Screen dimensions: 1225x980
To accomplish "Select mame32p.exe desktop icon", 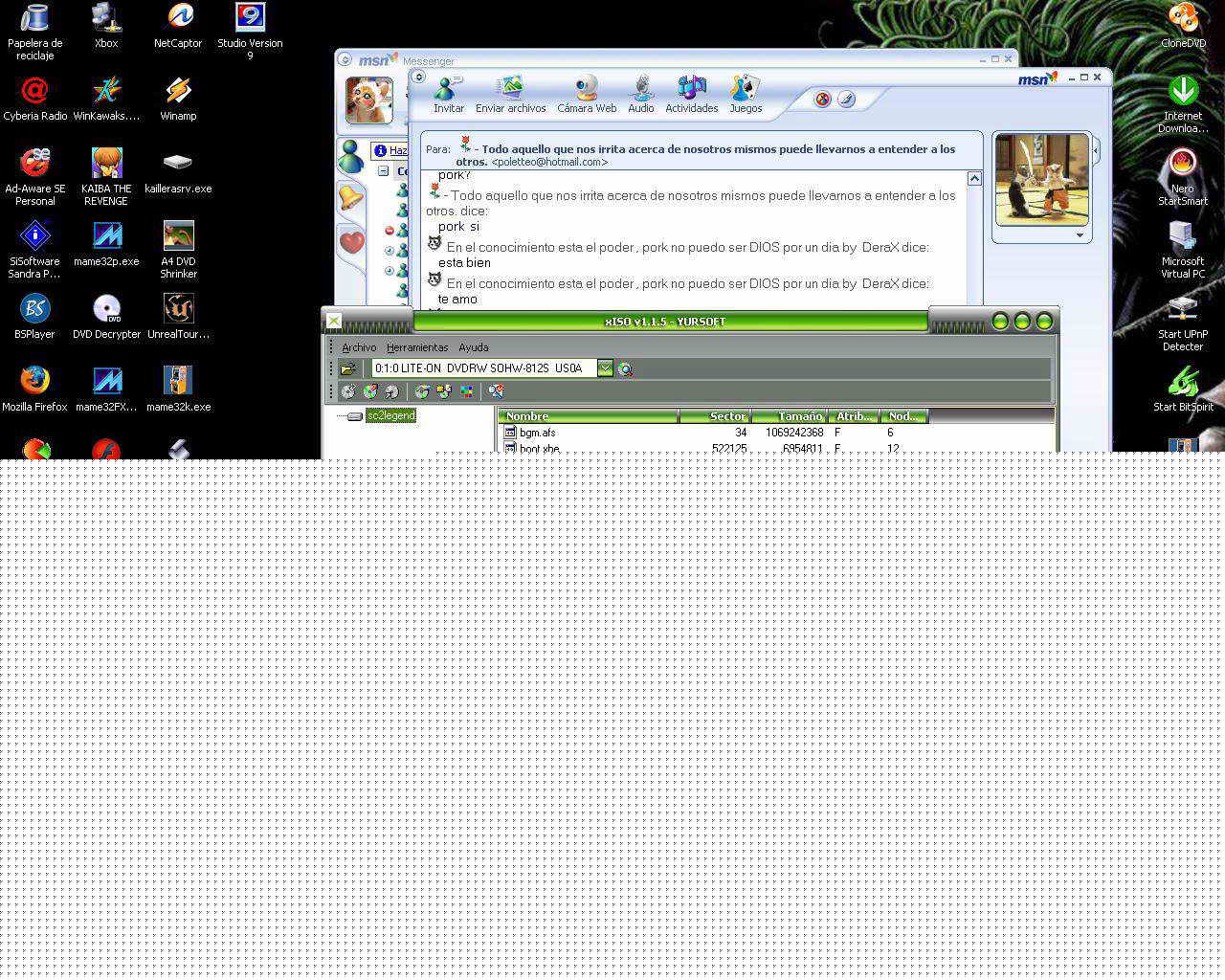I will click(x=106, y=244).
